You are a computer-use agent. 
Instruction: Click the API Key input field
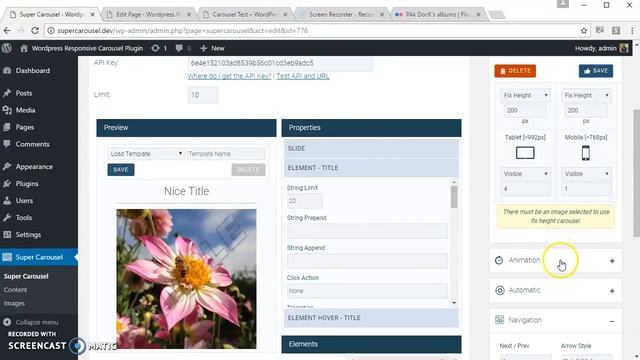[x=280, y=63]
